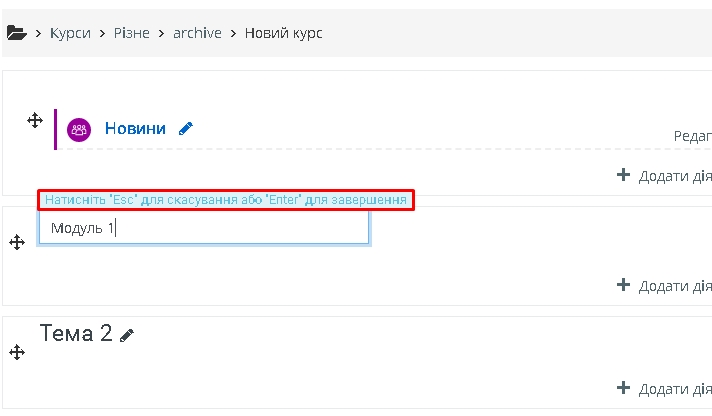Go to the Різне breadcrumb link
The width and height of the screenshot is (712, 416).
pyautogui.click(x=132, y=33)
